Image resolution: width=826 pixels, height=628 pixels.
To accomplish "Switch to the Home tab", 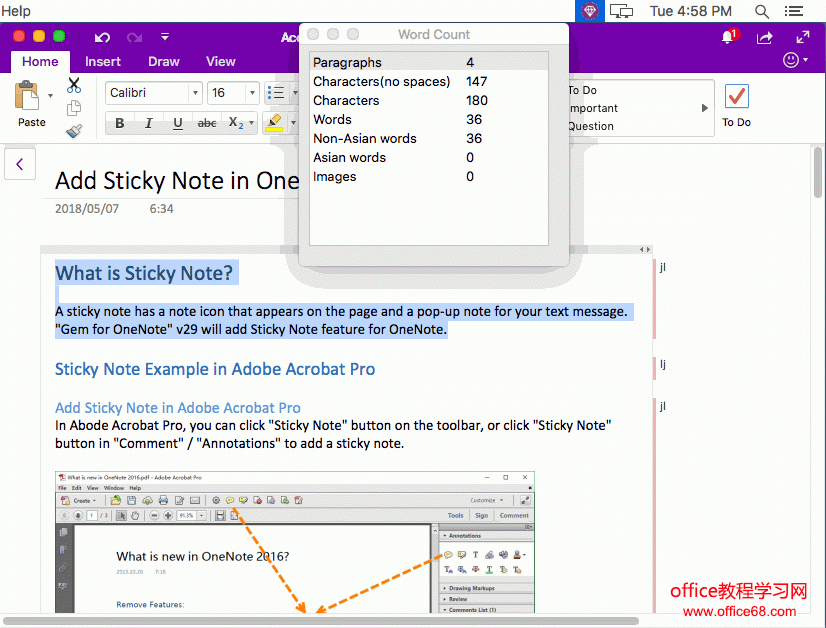I will 40,62.
